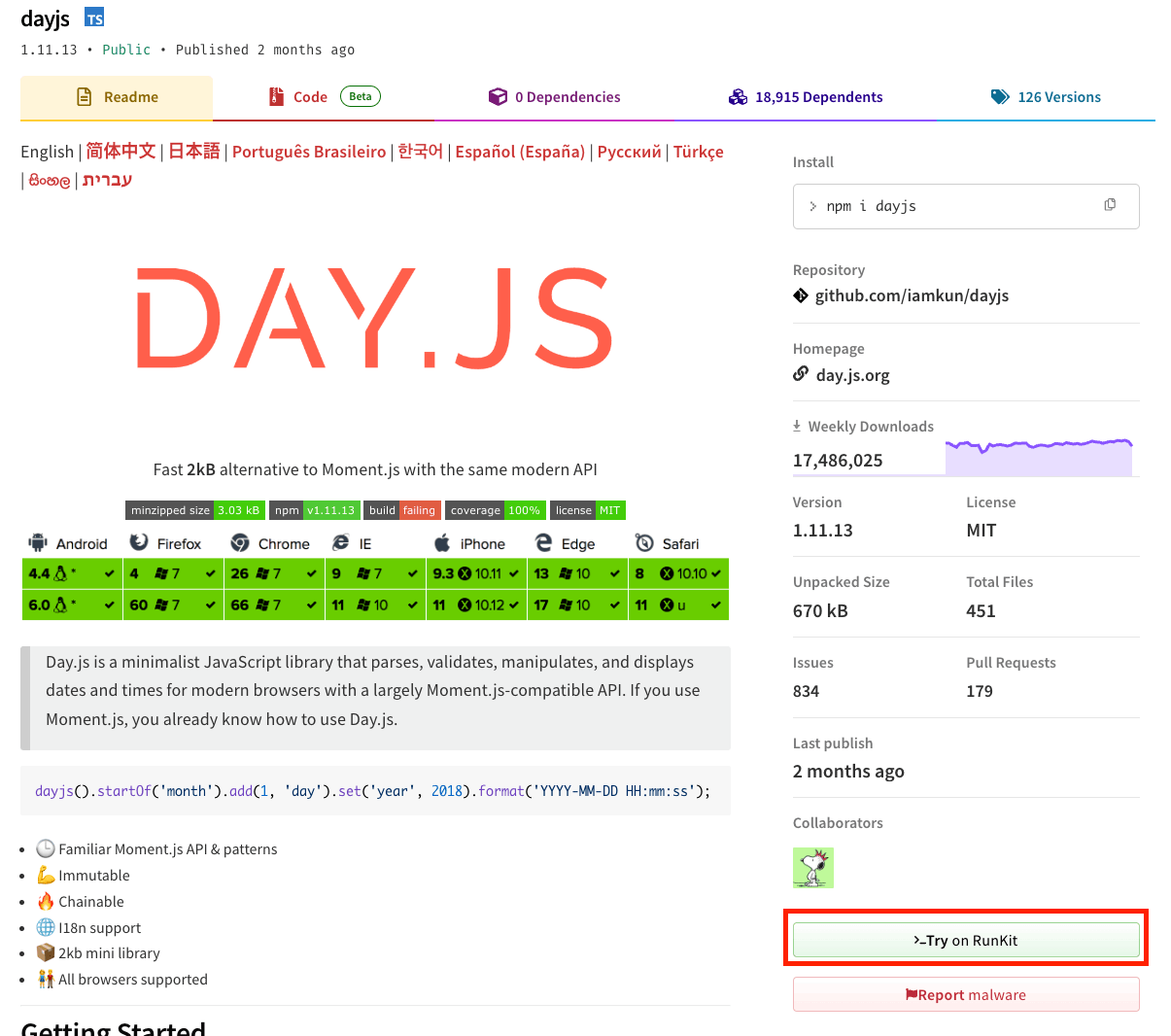1171x1036 pixels.
Task: Click the 834 issues count
Action: (x=806, y=691)
